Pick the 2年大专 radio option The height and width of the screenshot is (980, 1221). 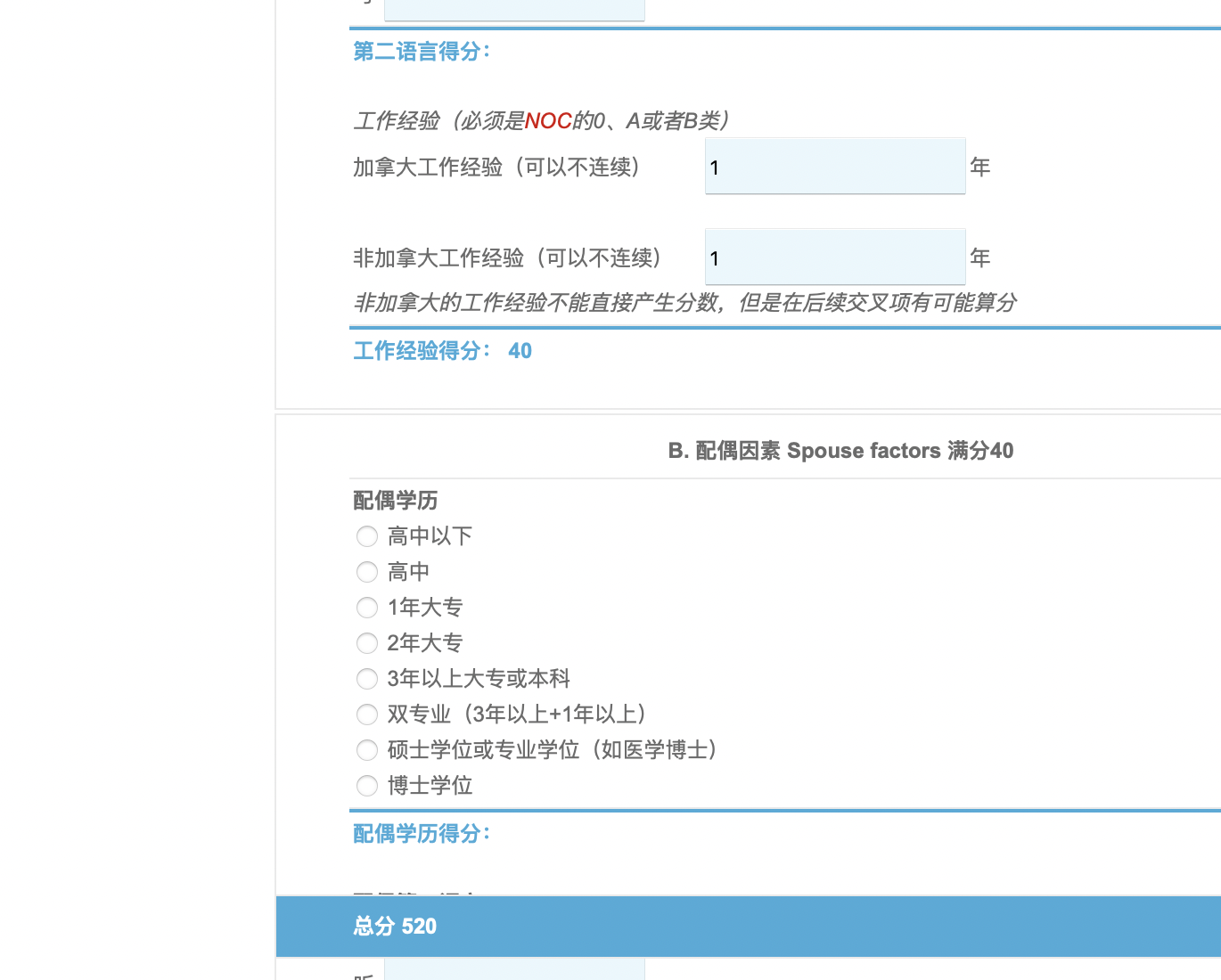tap(367, 643)
